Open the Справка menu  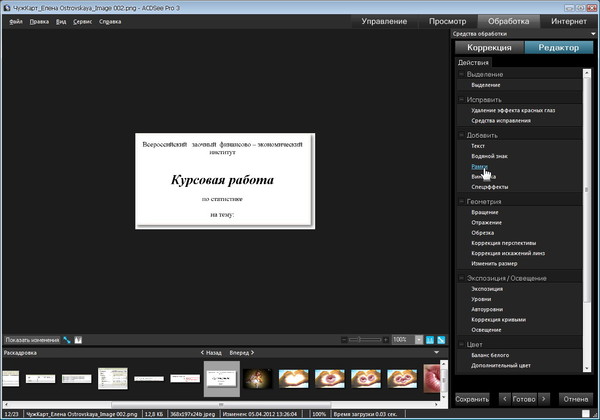110,22
